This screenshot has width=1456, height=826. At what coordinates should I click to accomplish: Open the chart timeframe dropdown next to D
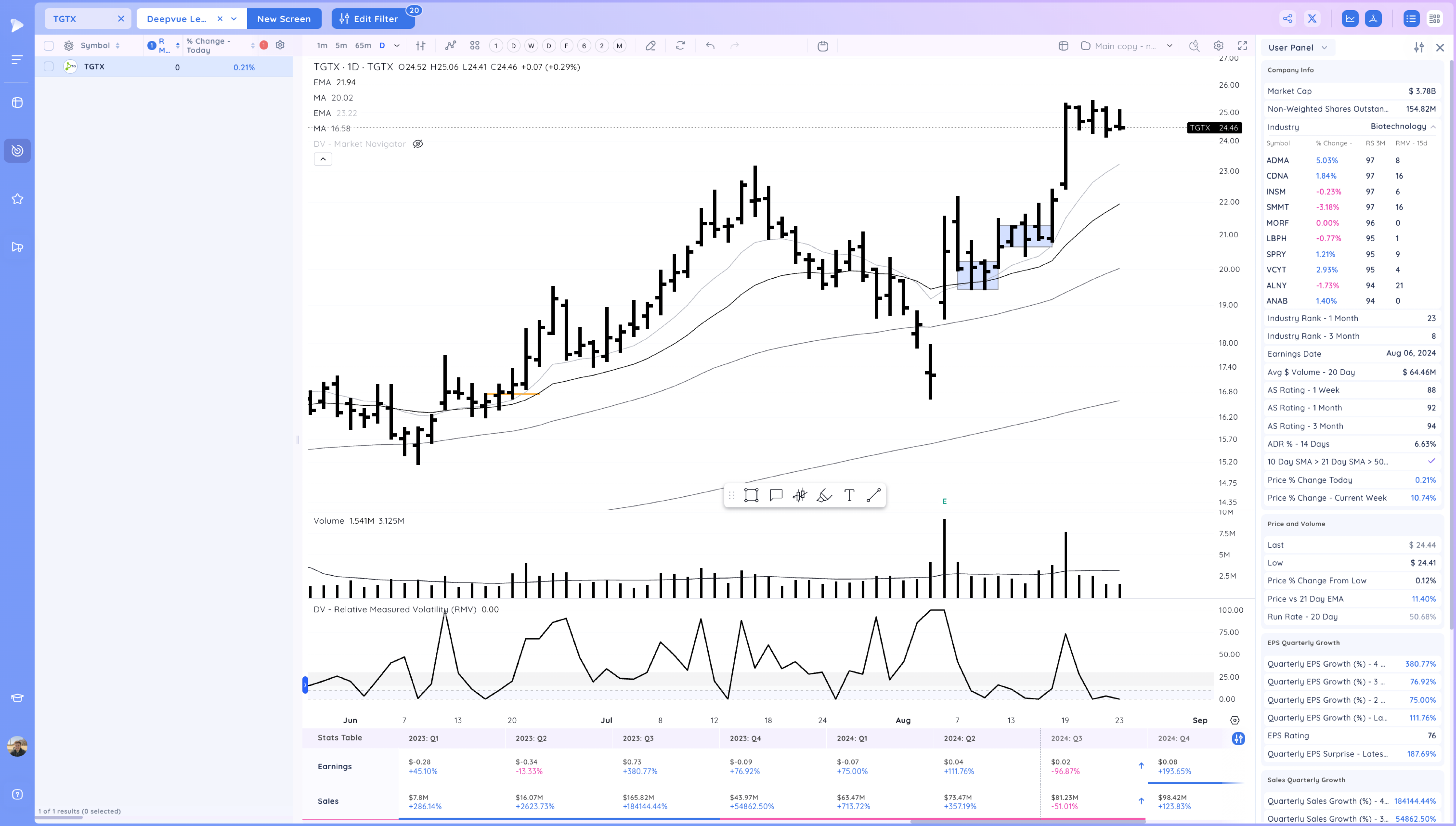coord(397,45)
